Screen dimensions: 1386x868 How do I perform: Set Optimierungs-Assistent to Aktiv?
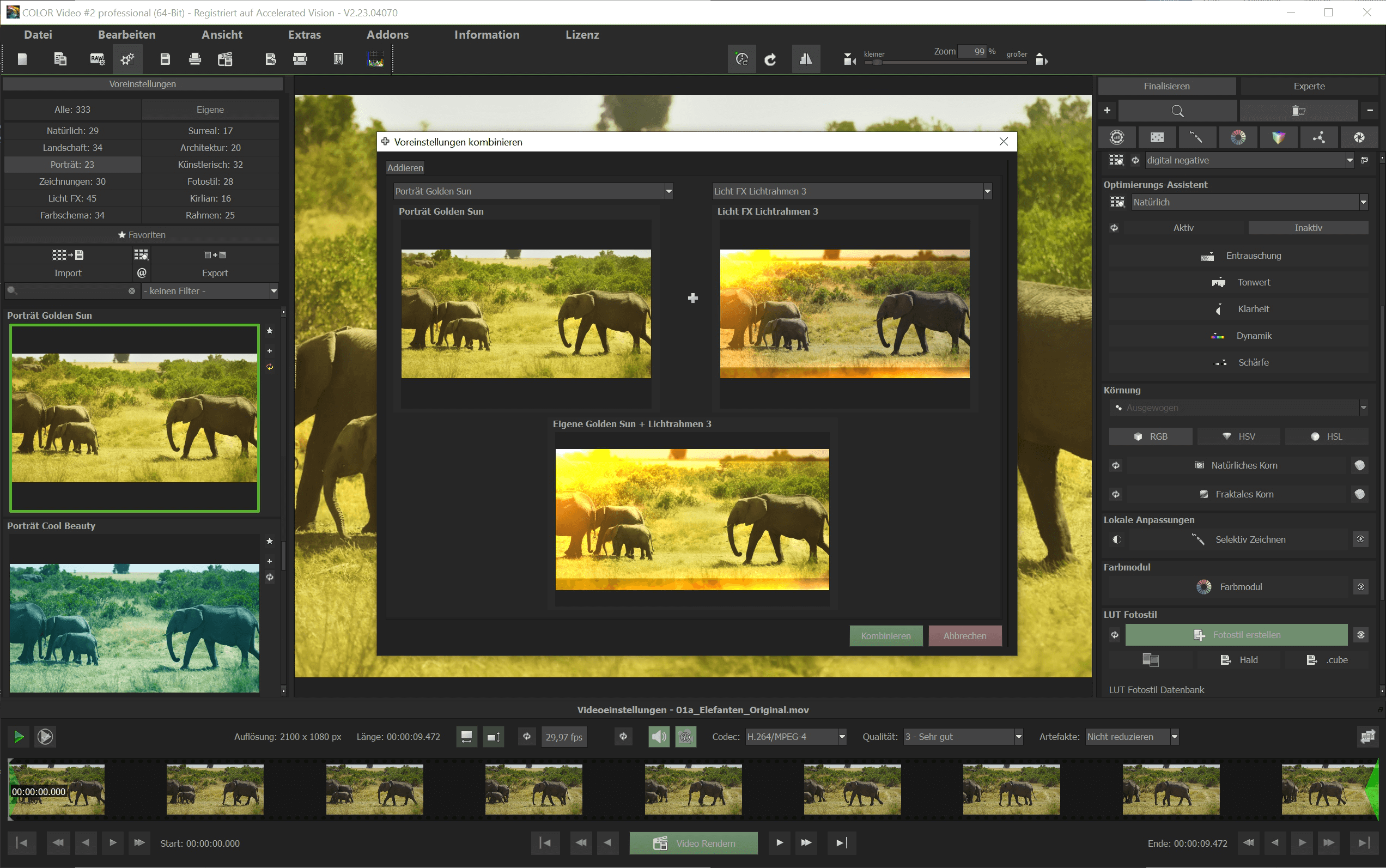(1183, 227)
